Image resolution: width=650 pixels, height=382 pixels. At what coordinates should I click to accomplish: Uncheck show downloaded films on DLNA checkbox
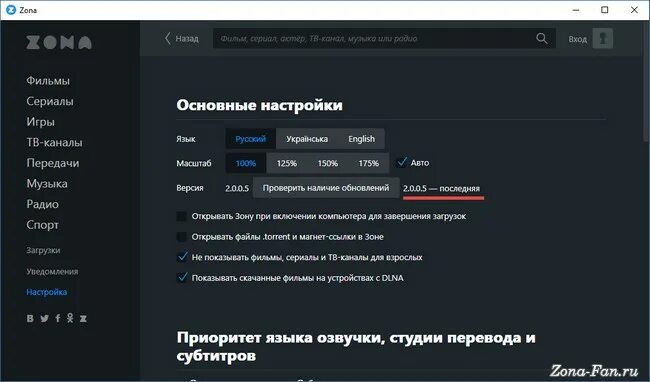pyautogui.click(x=182, y=277)
